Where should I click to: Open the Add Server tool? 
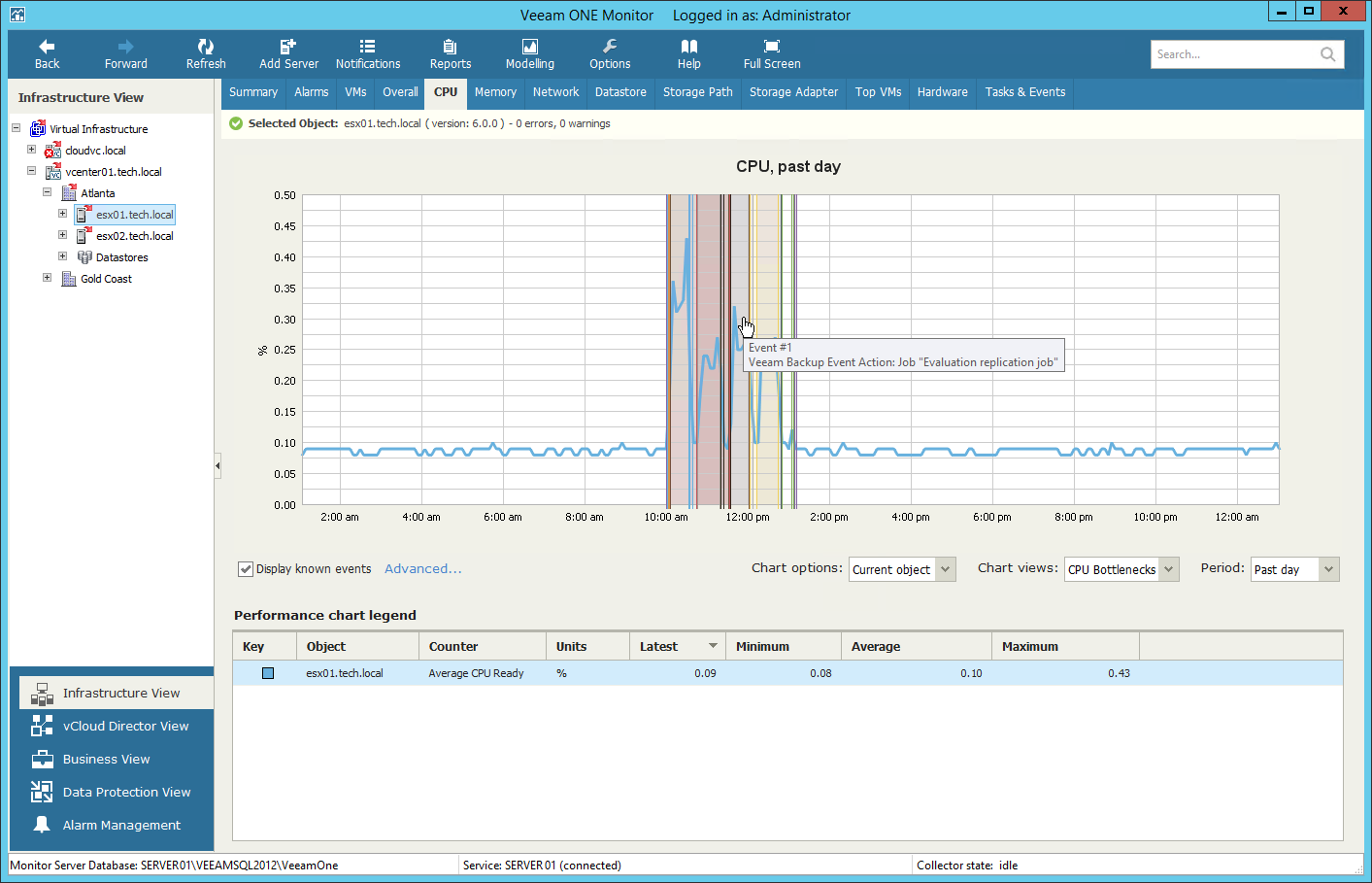click(x=288, y=47)
